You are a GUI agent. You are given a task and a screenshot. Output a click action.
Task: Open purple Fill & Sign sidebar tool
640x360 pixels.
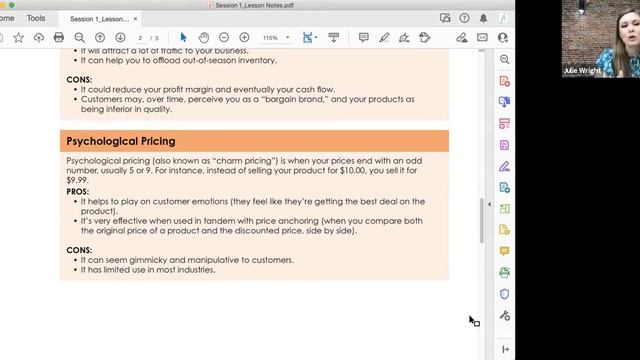click(x=504, y=166)
